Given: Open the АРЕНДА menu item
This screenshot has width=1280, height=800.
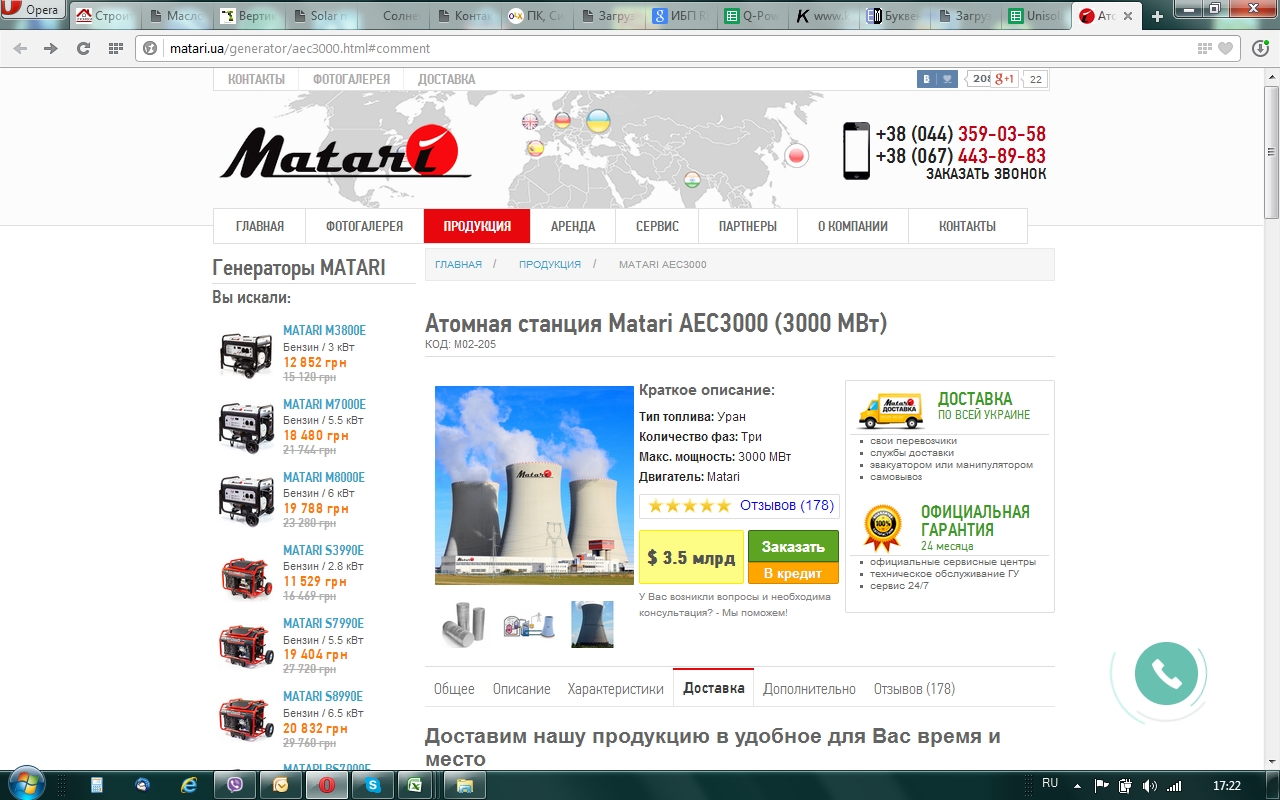Looking at the screenshot, I should click(573, 226).
